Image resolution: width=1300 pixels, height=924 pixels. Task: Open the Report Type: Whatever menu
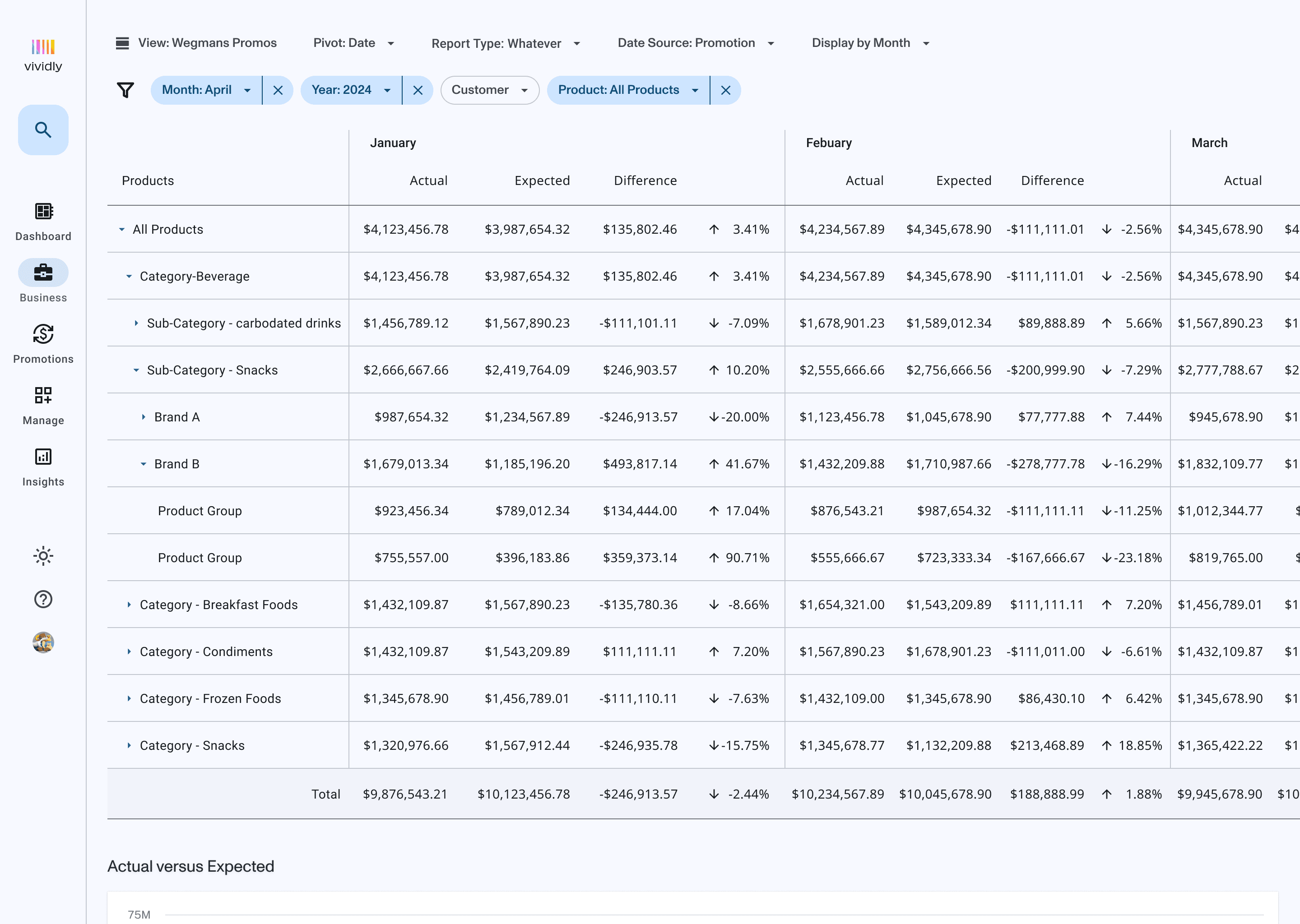pos(506,43)
